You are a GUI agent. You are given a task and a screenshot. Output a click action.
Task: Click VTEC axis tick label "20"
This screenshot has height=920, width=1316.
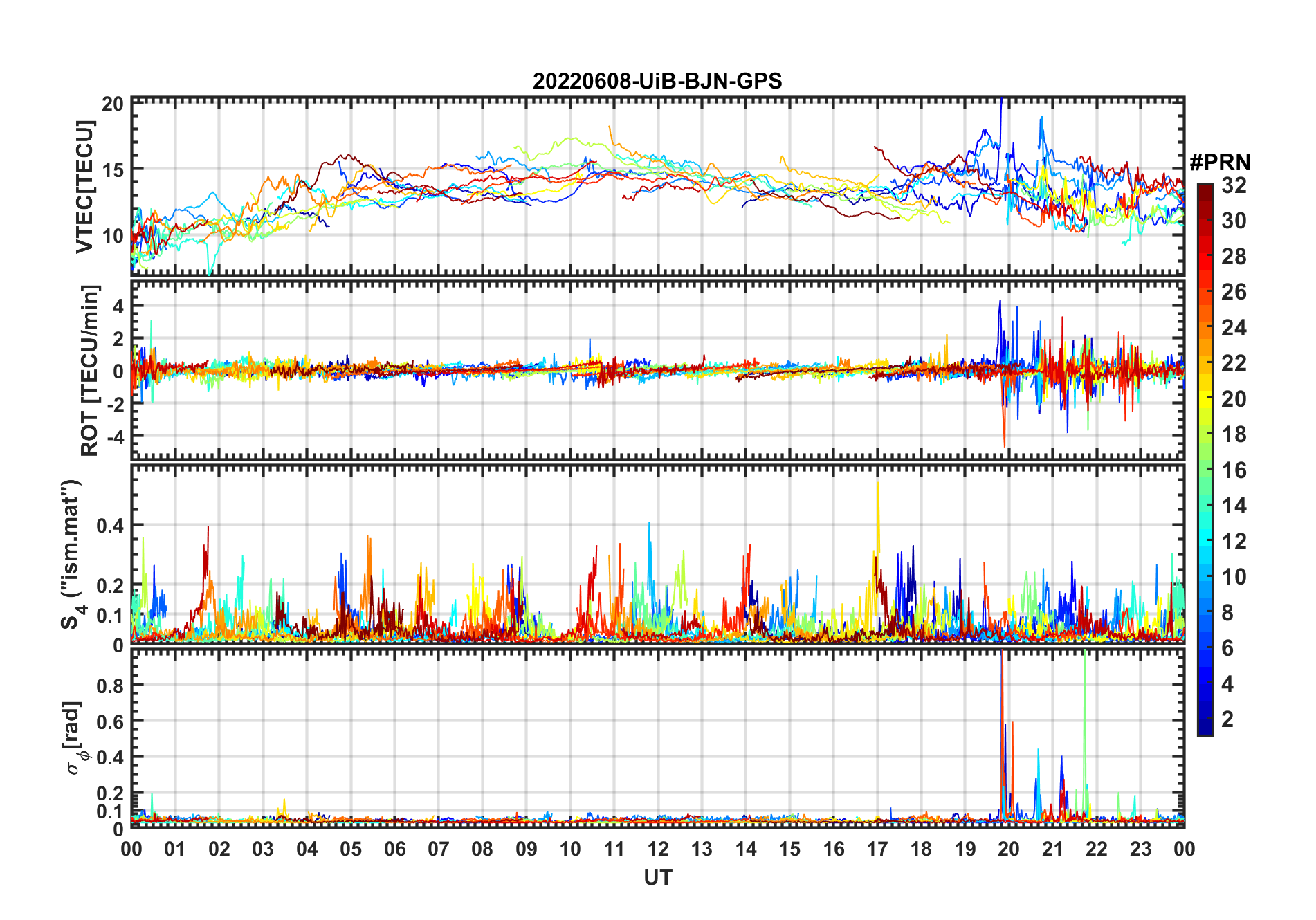(113, 104)
